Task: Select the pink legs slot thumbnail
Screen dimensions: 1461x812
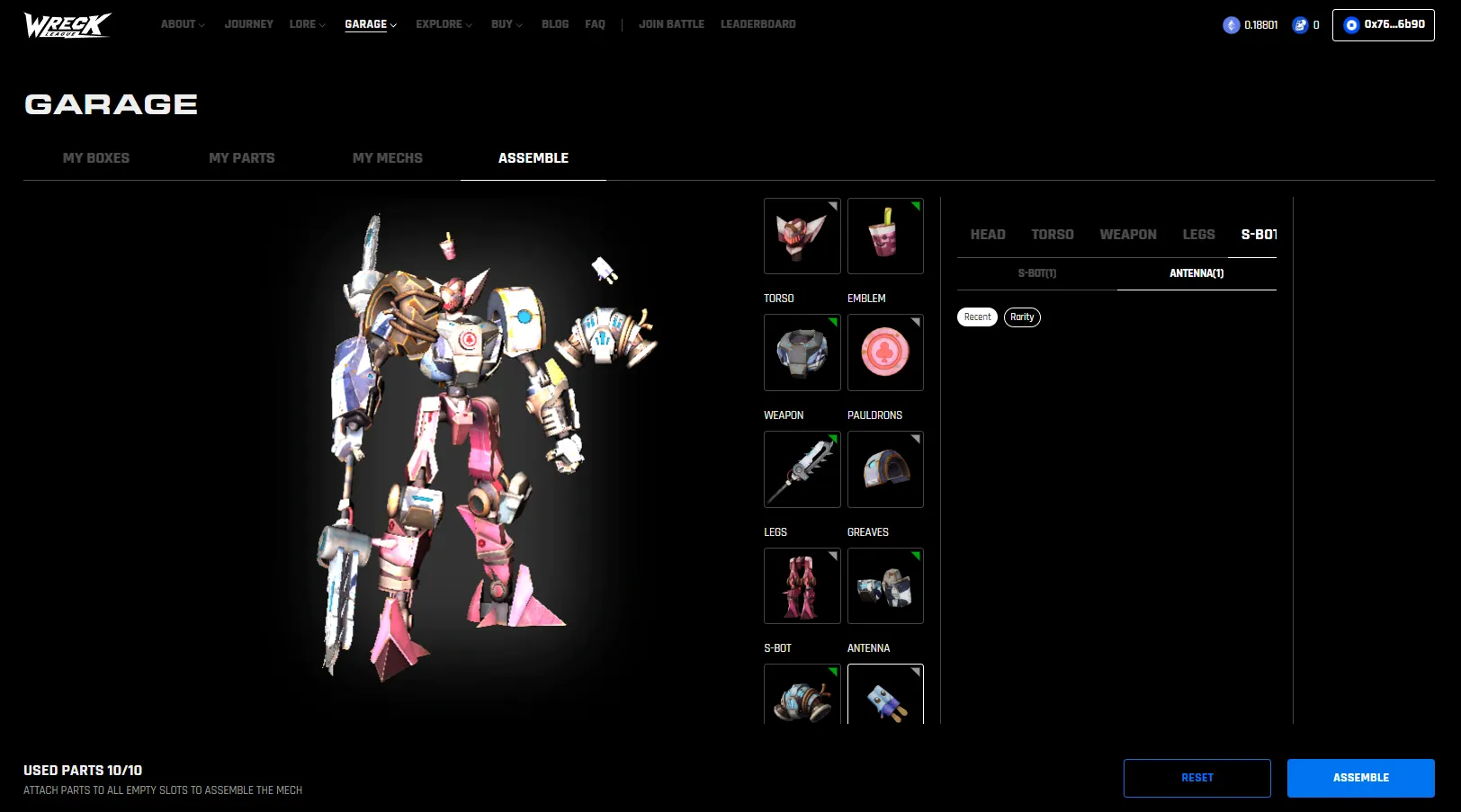Action: [801, 585]
